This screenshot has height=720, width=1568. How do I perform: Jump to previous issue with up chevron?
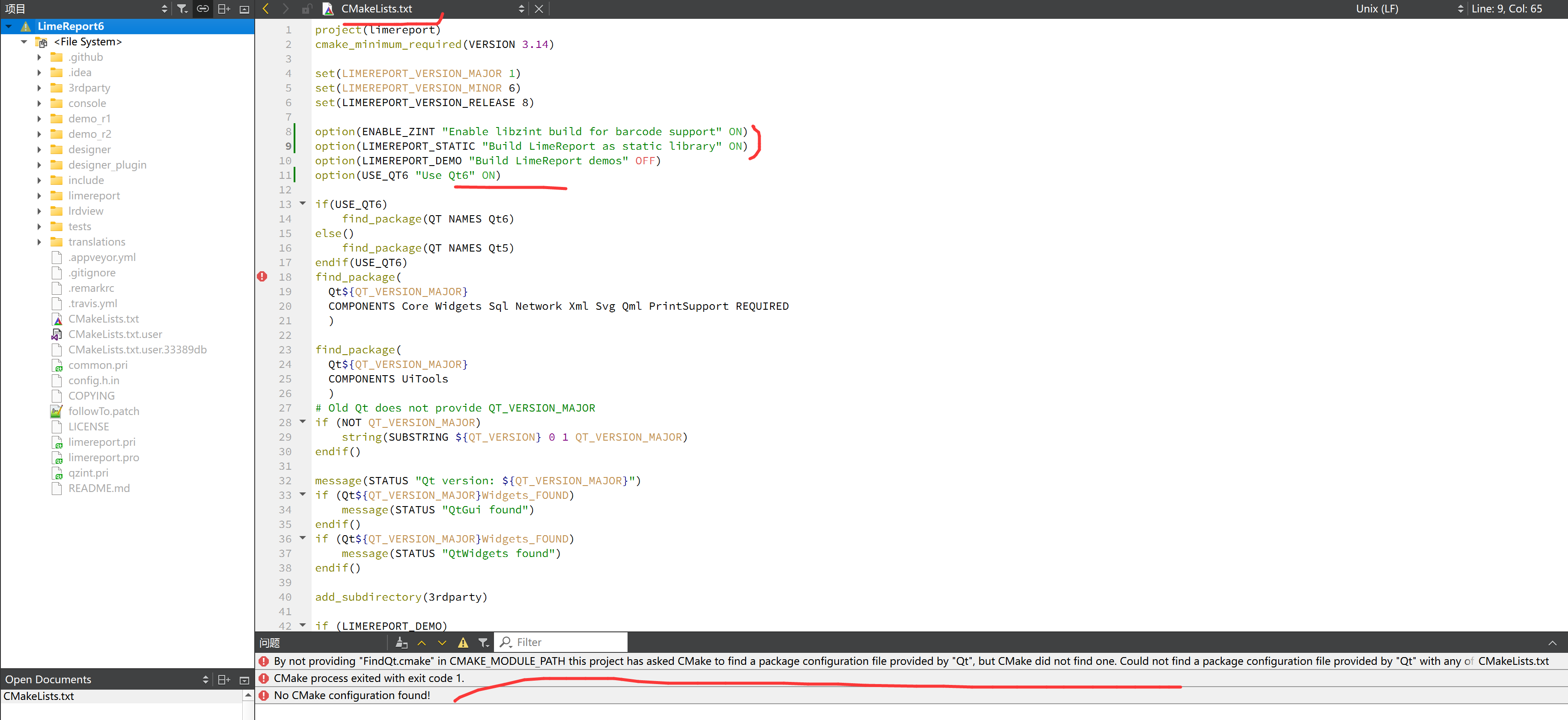point(422,642)
